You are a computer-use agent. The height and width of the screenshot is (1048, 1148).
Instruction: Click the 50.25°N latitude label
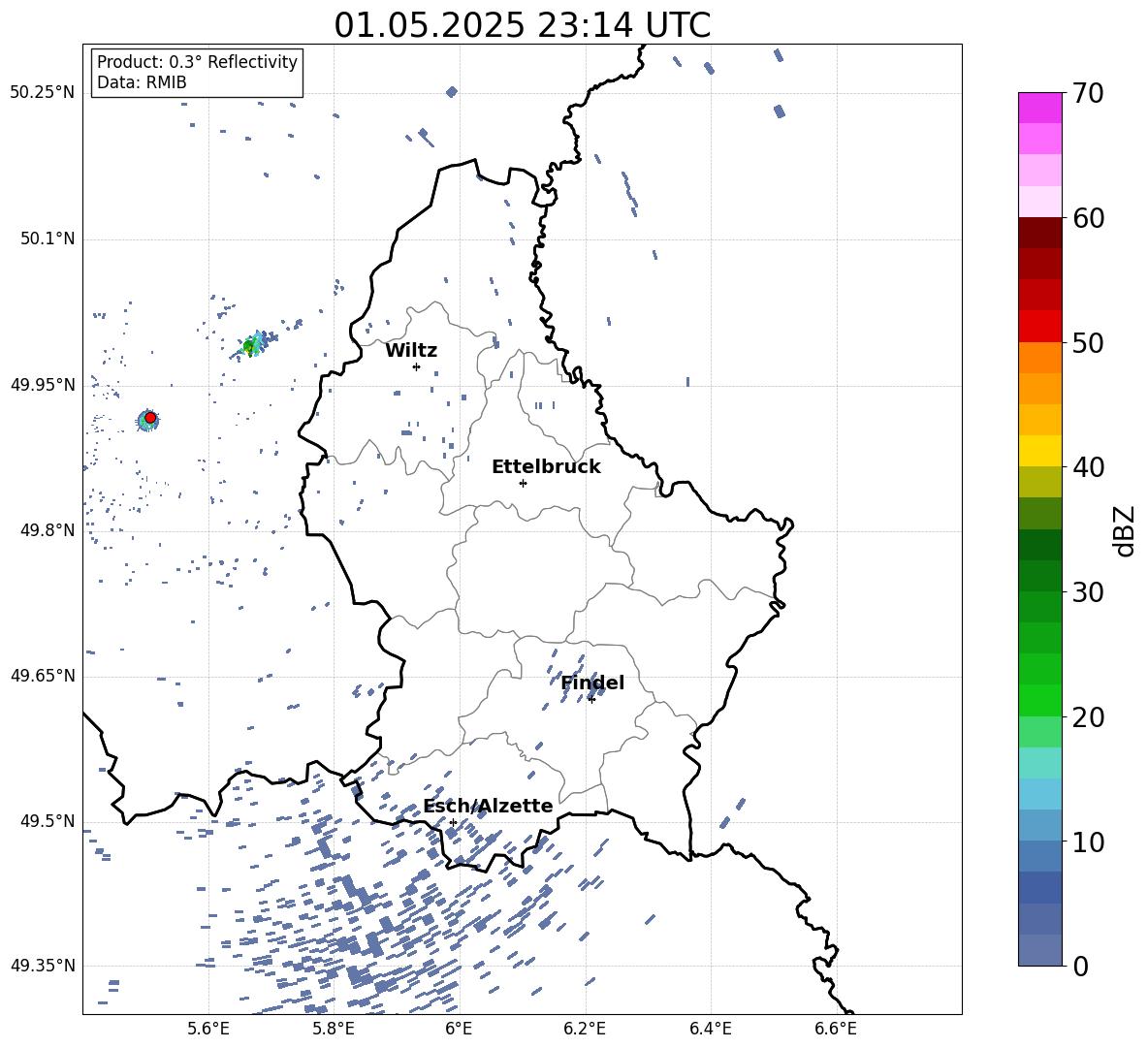[43, 93]
